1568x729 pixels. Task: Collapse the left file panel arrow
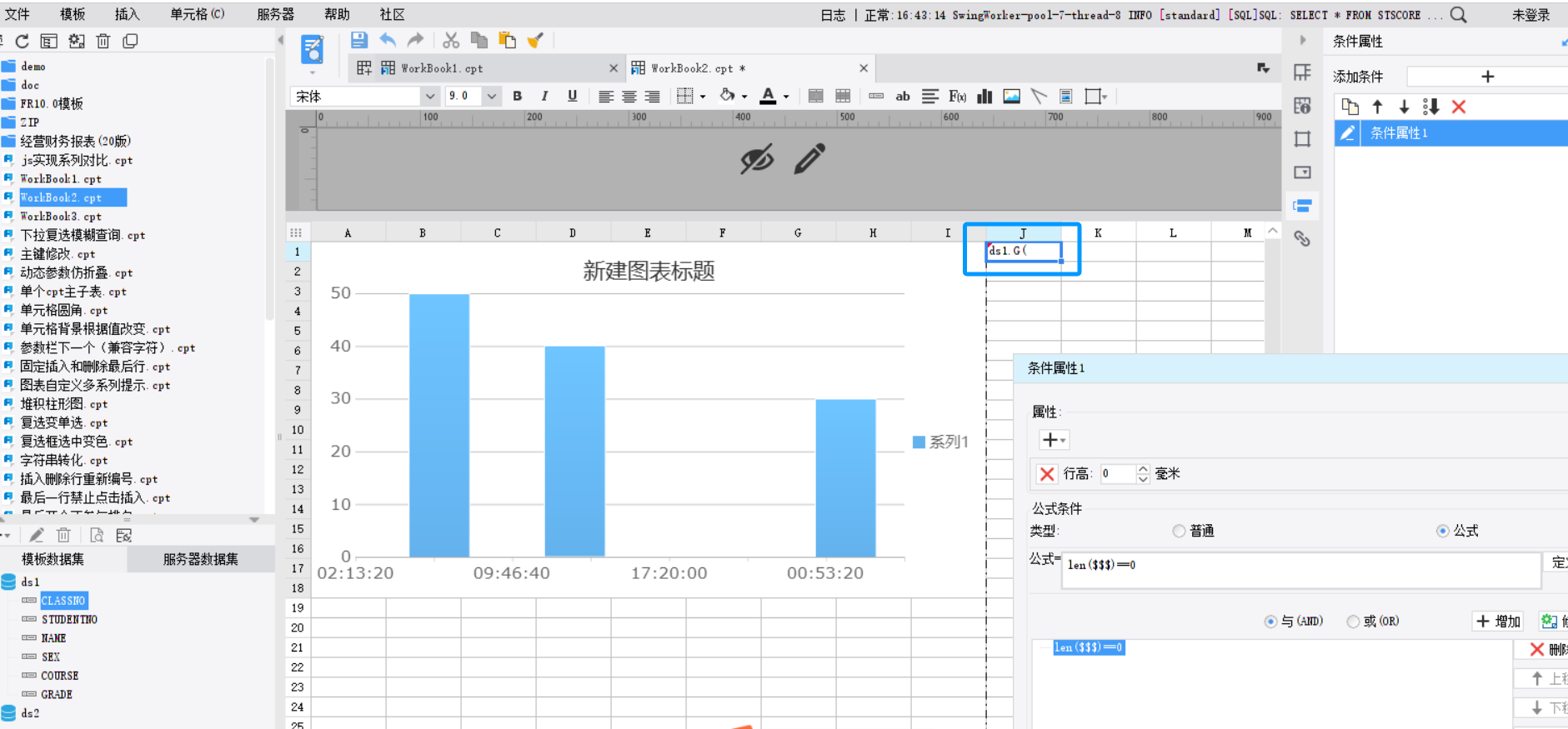[x=280, y=40]
